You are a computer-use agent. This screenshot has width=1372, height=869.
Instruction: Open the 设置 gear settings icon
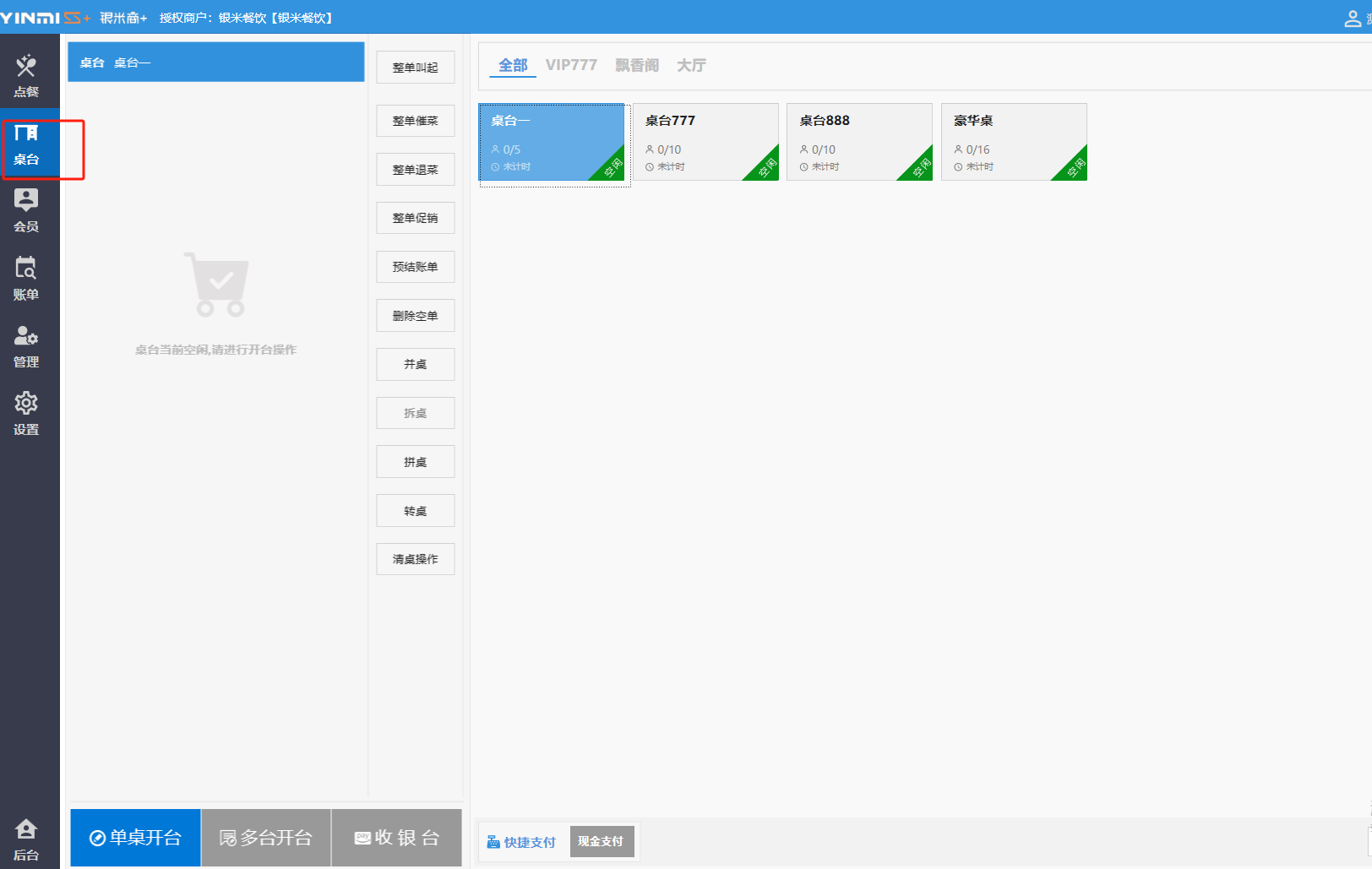coord(26,413)
